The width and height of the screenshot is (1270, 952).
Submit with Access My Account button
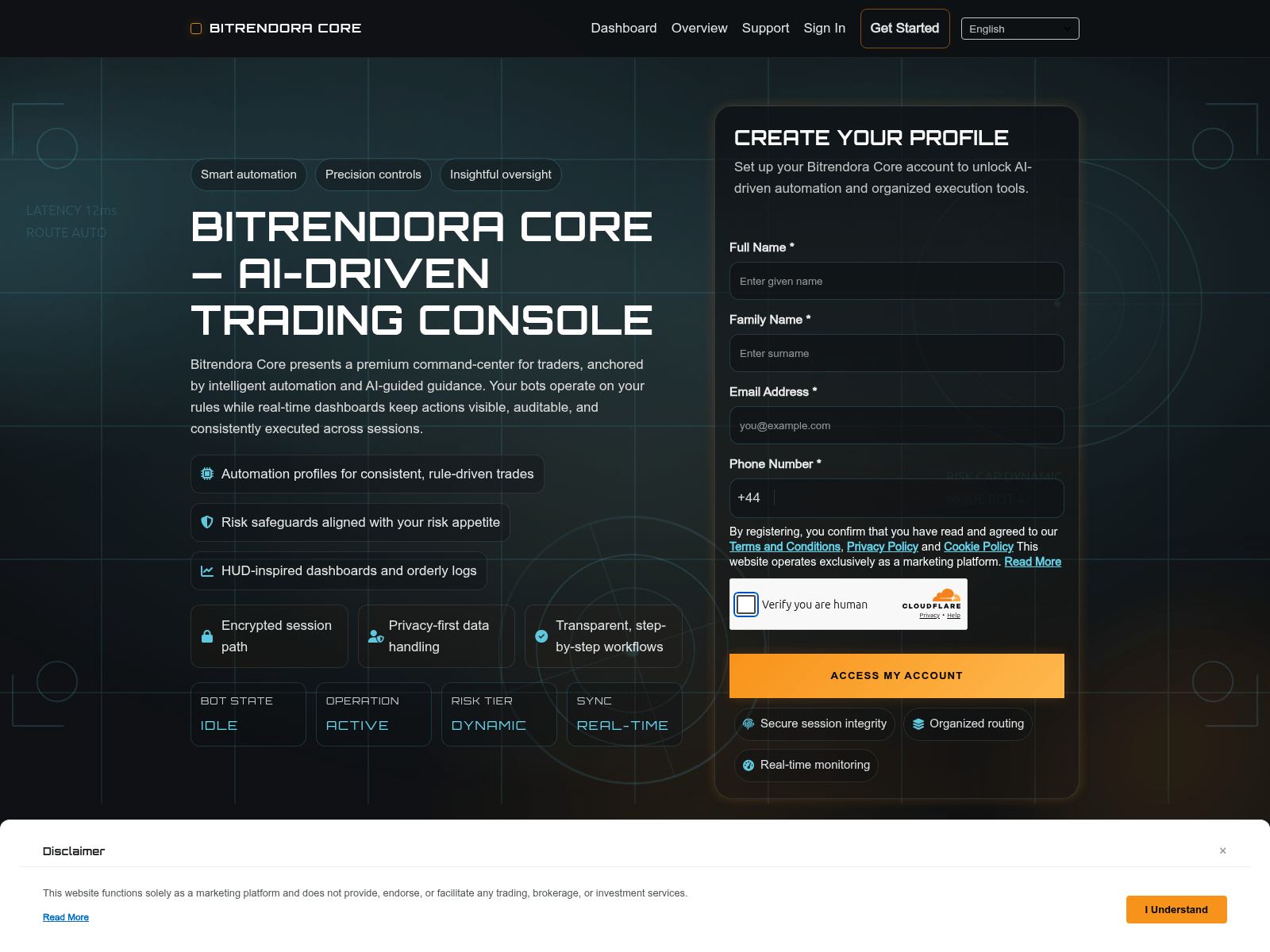coord(897,676)
